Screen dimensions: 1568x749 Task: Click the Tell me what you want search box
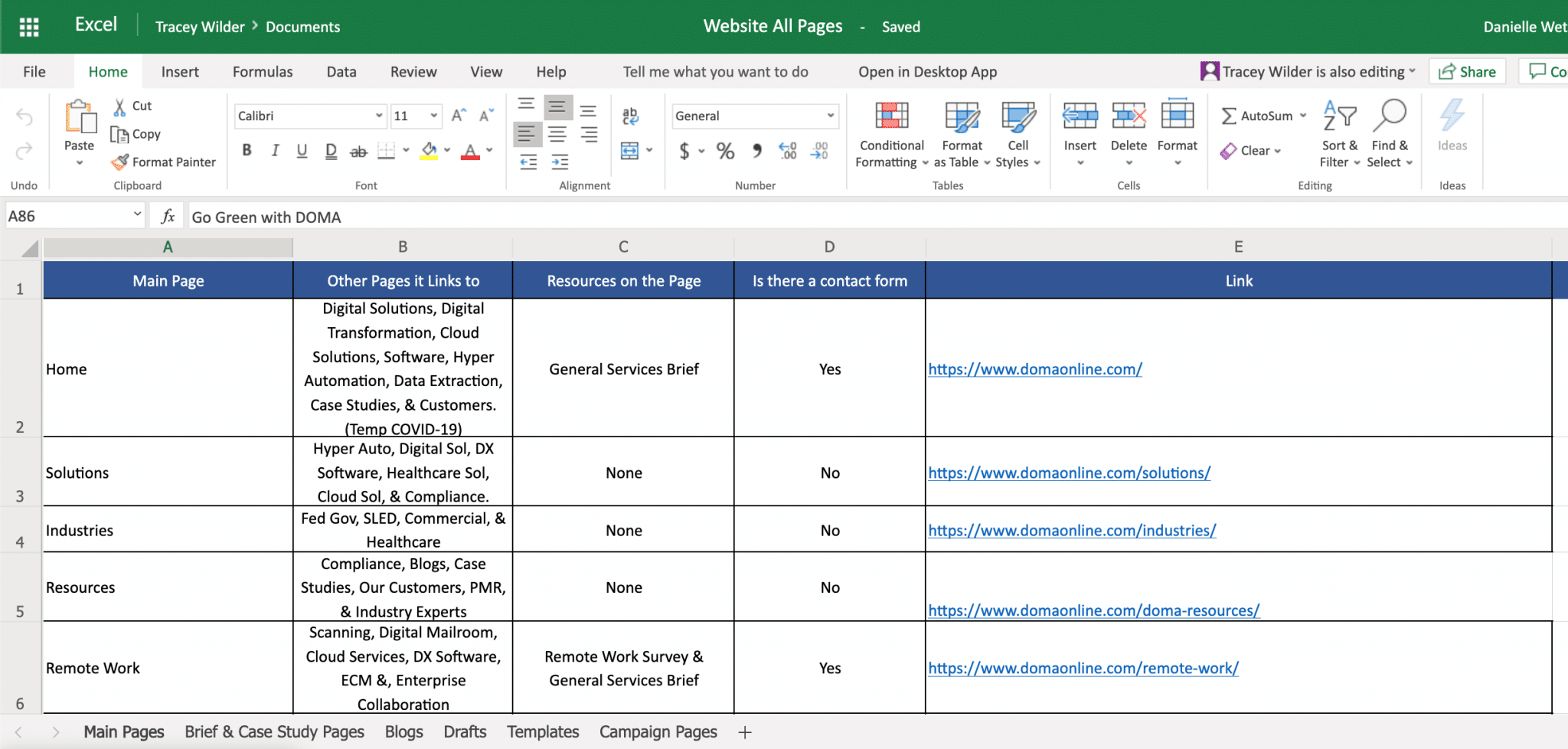pyautogui.click(x=715, y=72)
